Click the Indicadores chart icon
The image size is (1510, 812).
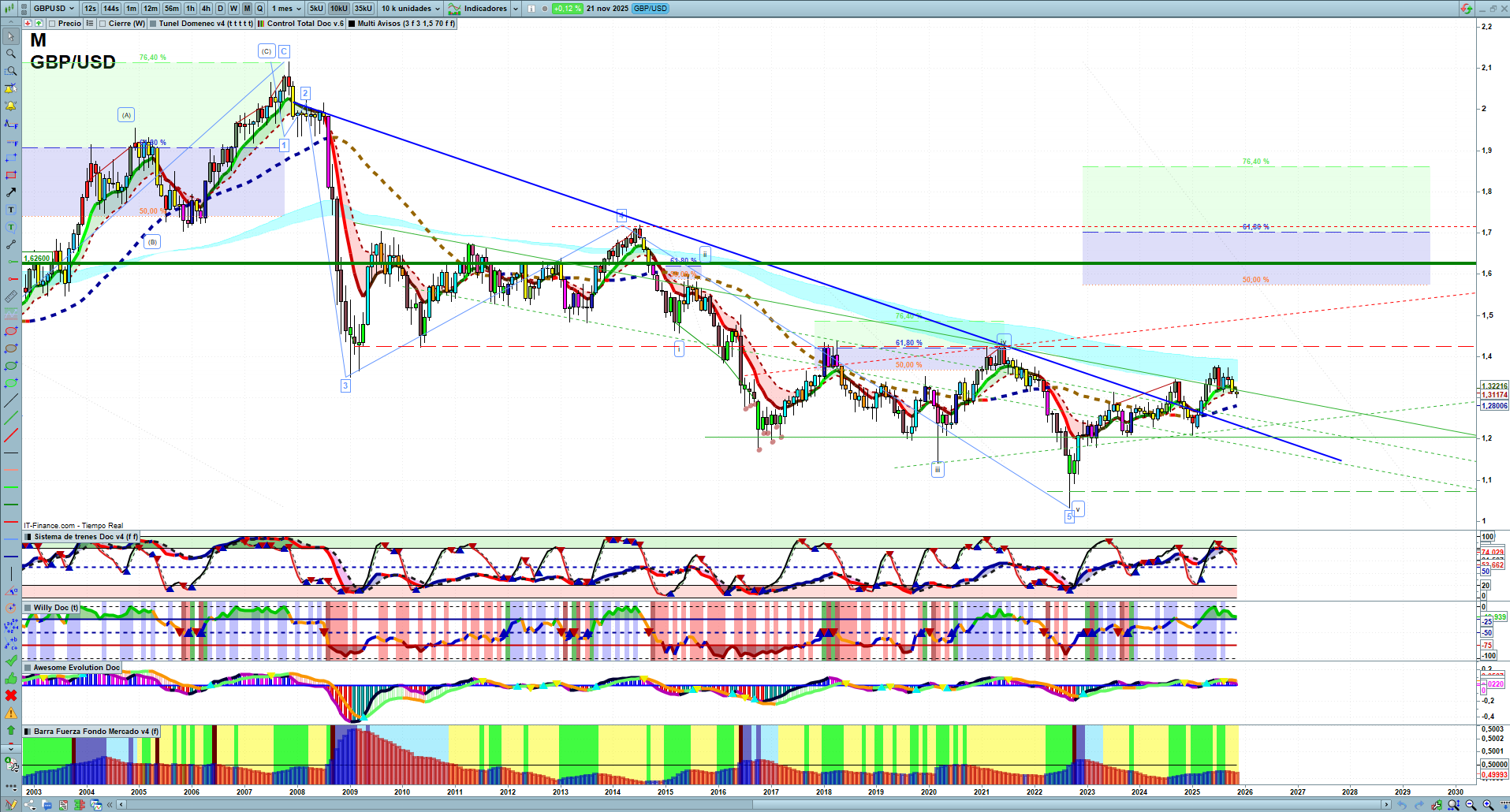[x=454, y=9]
